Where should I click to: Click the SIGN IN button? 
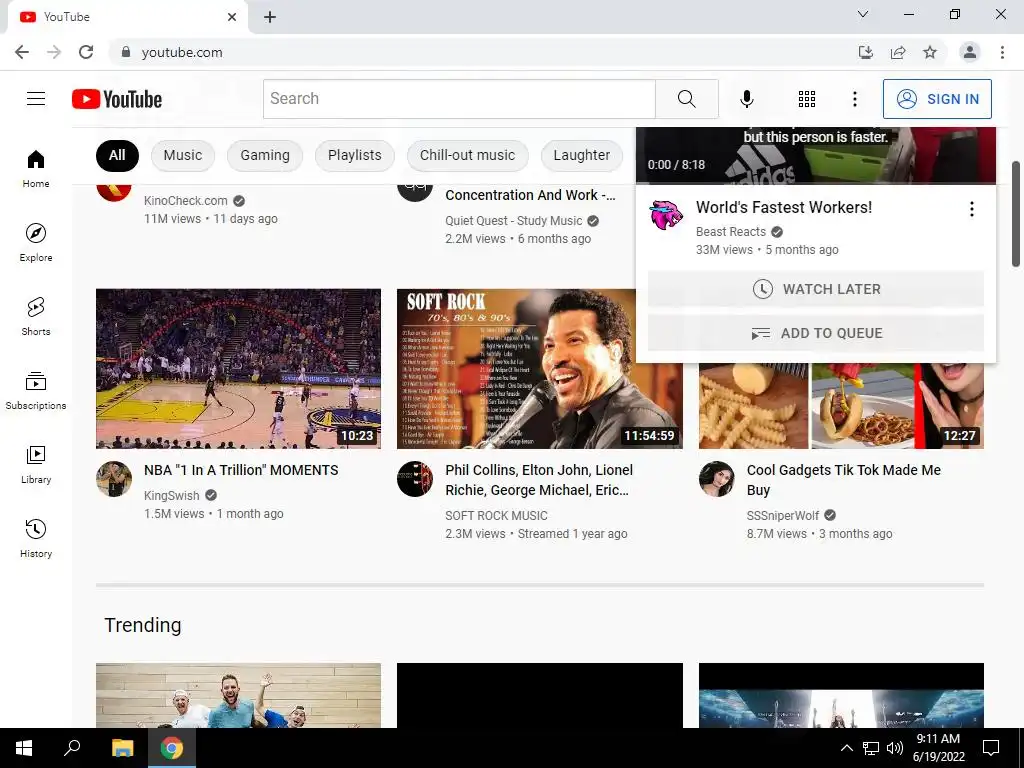[x=937, y=99]
